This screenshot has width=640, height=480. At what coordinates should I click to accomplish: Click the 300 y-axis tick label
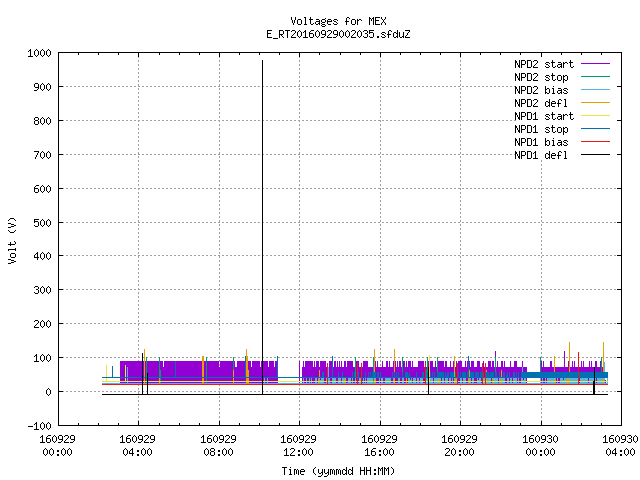coord(42,290)
